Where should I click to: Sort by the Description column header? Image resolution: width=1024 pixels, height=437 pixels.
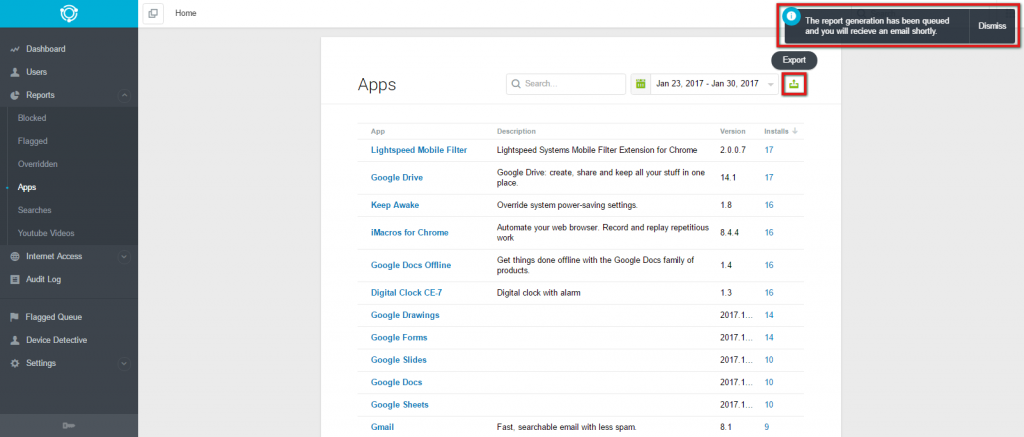coord(516,131)
